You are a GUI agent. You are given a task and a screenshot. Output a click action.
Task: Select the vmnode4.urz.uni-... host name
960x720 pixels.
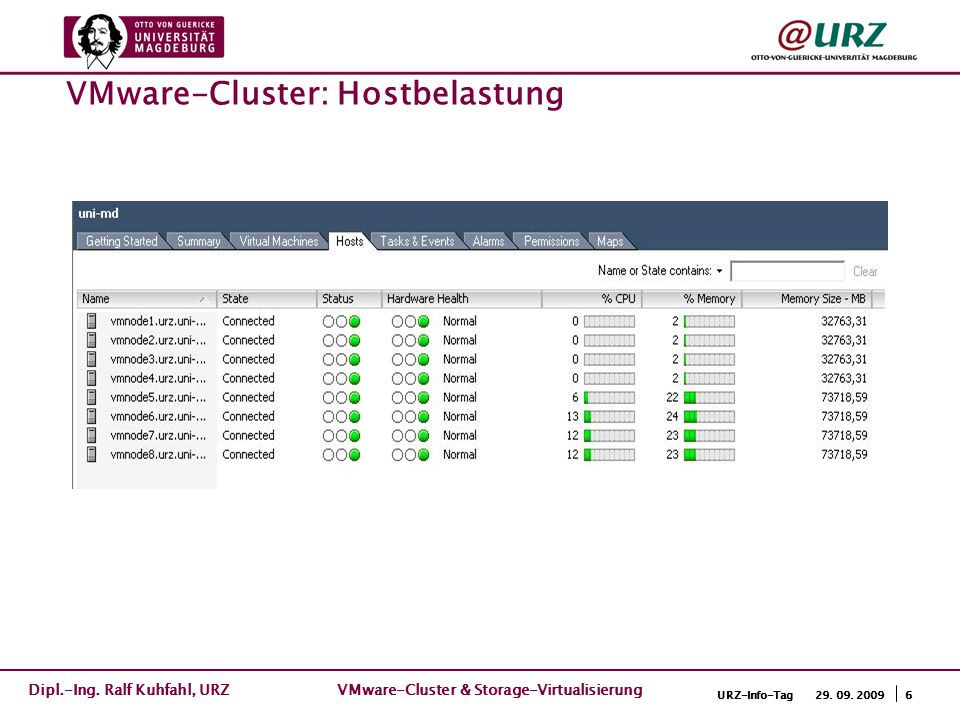pos(158,378)
